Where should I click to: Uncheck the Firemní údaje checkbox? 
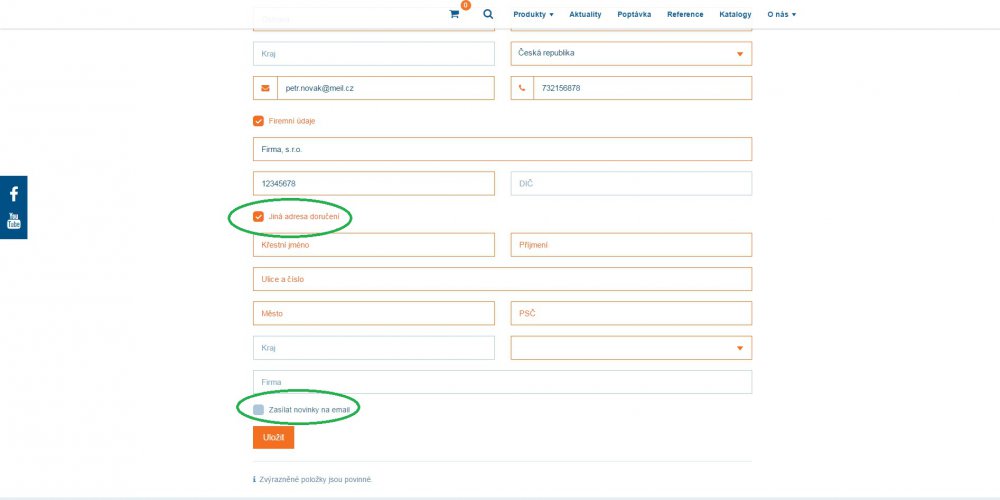(258, 121)
